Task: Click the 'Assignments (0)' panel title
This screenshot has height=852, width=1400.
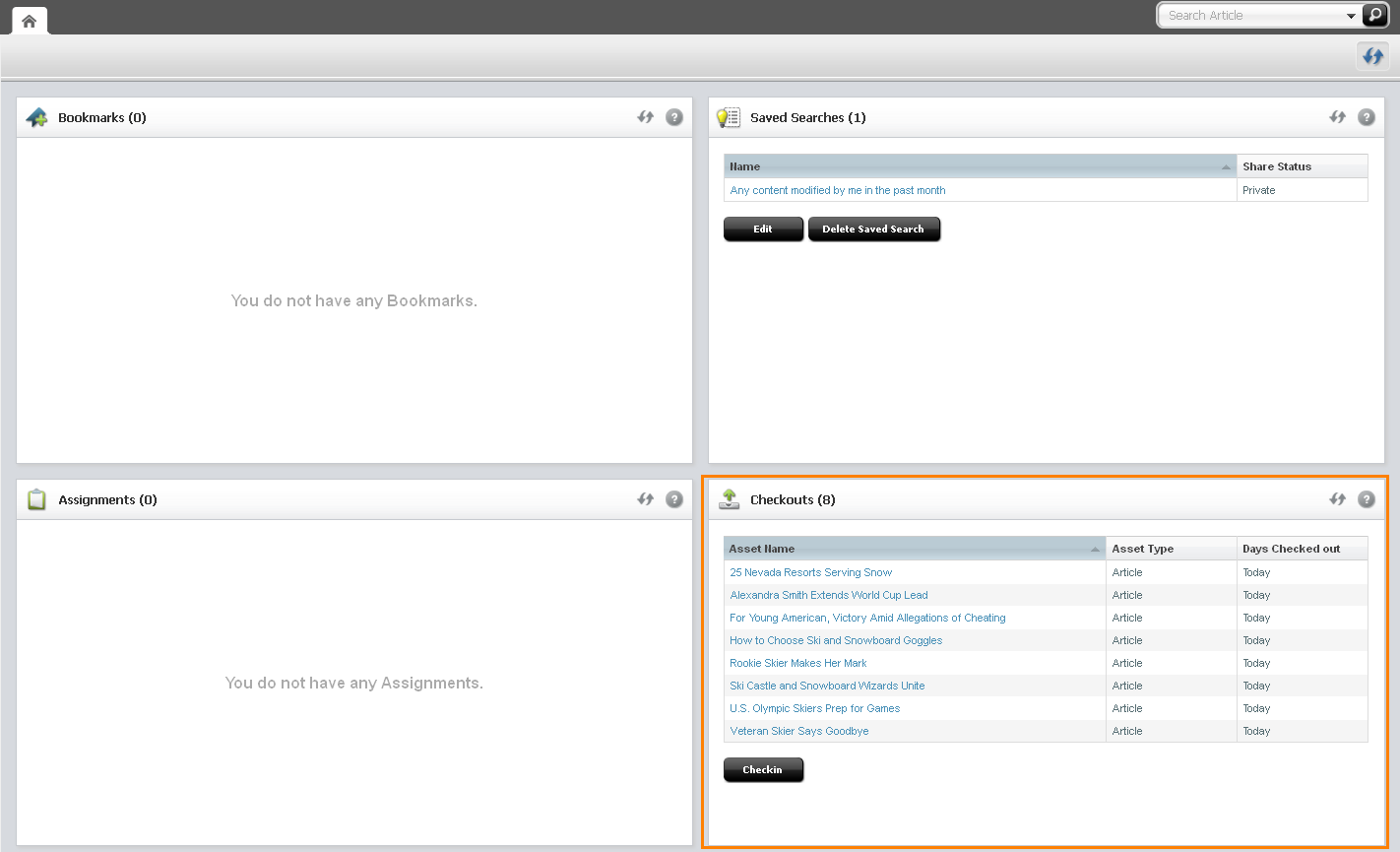Action: (x=107, y=499)
